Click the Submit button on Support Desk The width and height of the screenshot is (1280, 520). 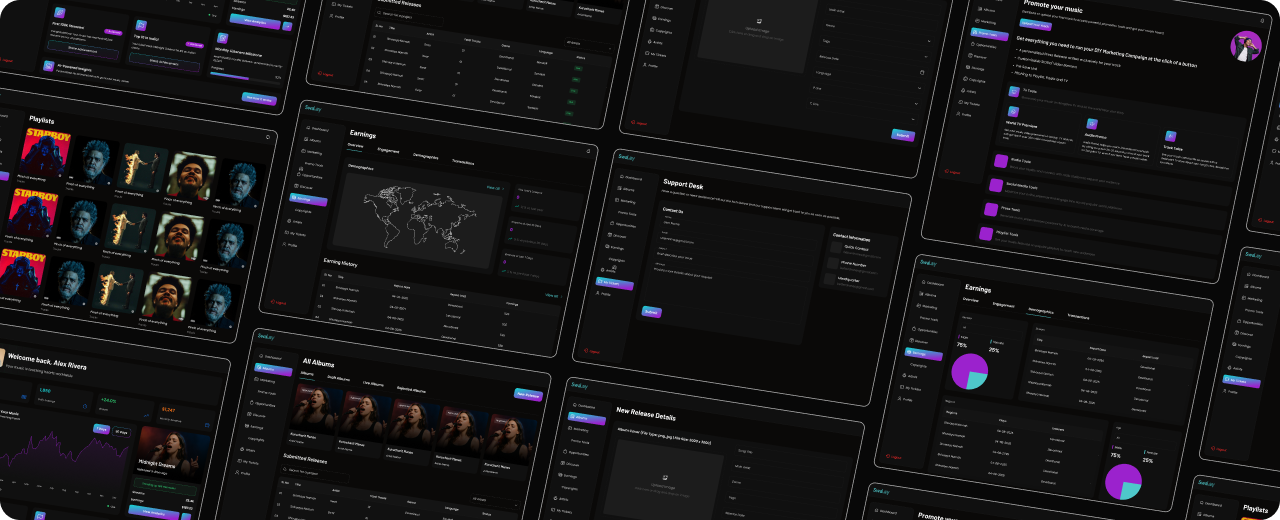click(x=651, y=312)
